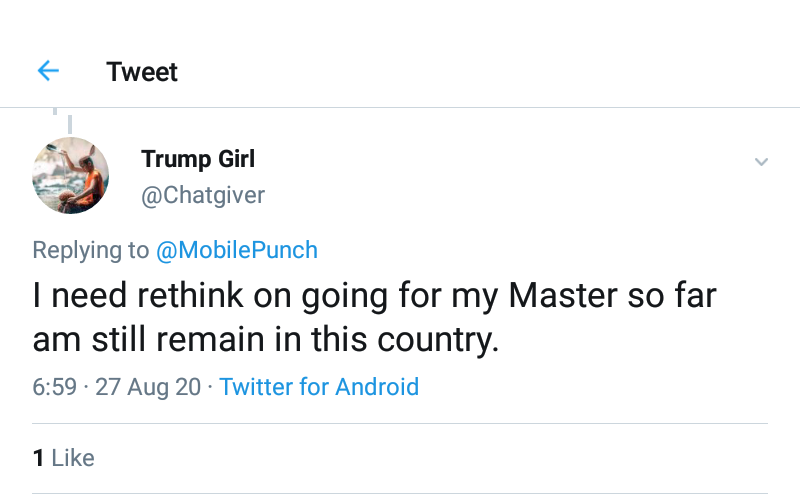800x496 pixels.
Task: Click the Twitter for Android source link
Action: (319, 387)
